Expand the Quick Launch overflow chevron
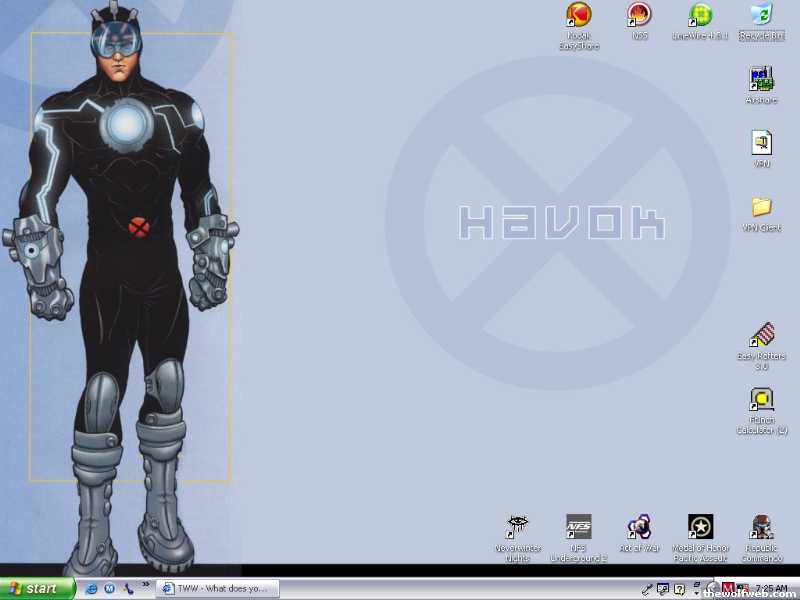Image resolution: width=800 pixels, height=600 pixels. [x=146, y=585]
